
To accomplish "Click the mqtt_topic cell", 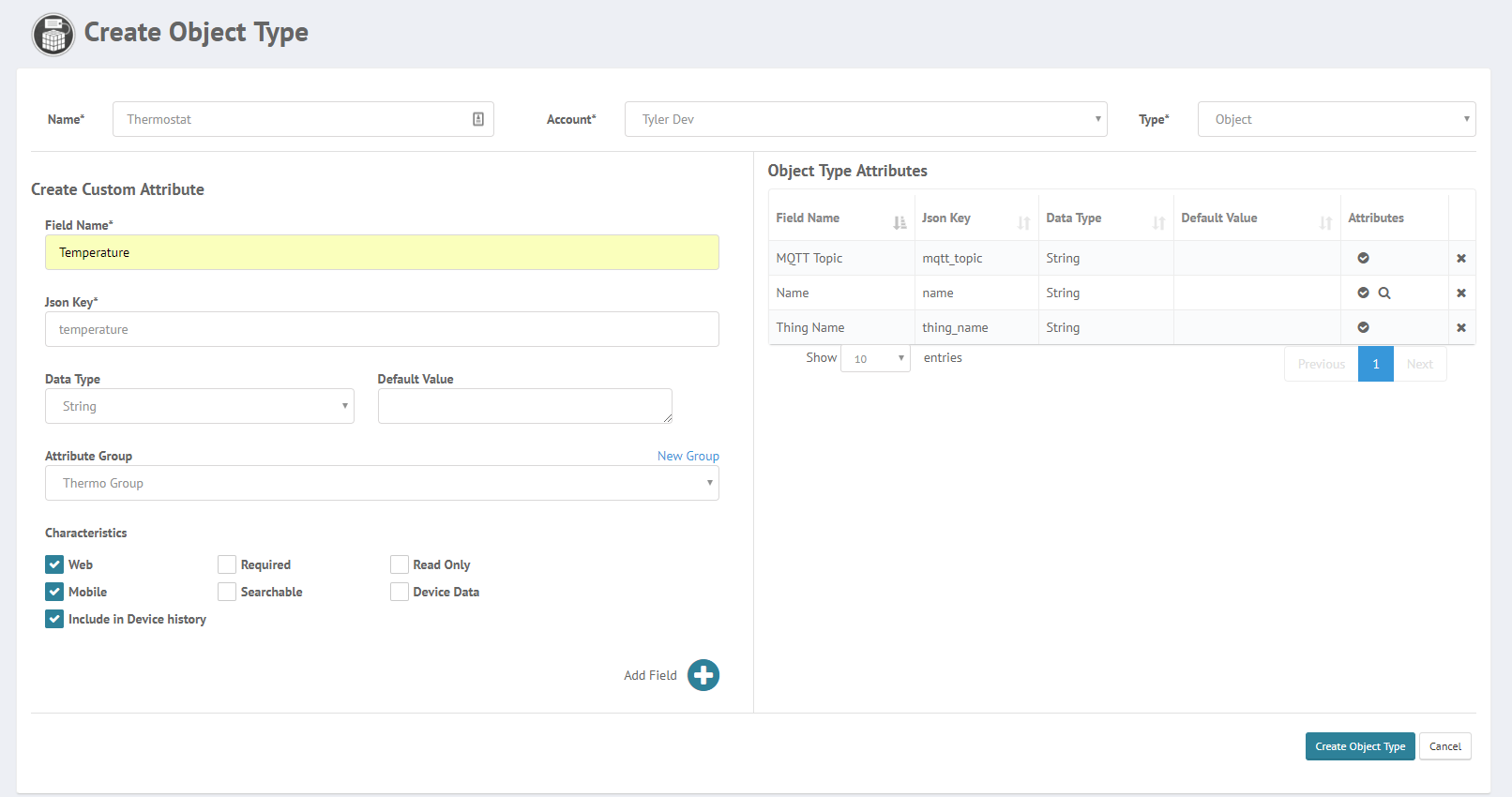I will pyautogui.click(x=976, y=258).
